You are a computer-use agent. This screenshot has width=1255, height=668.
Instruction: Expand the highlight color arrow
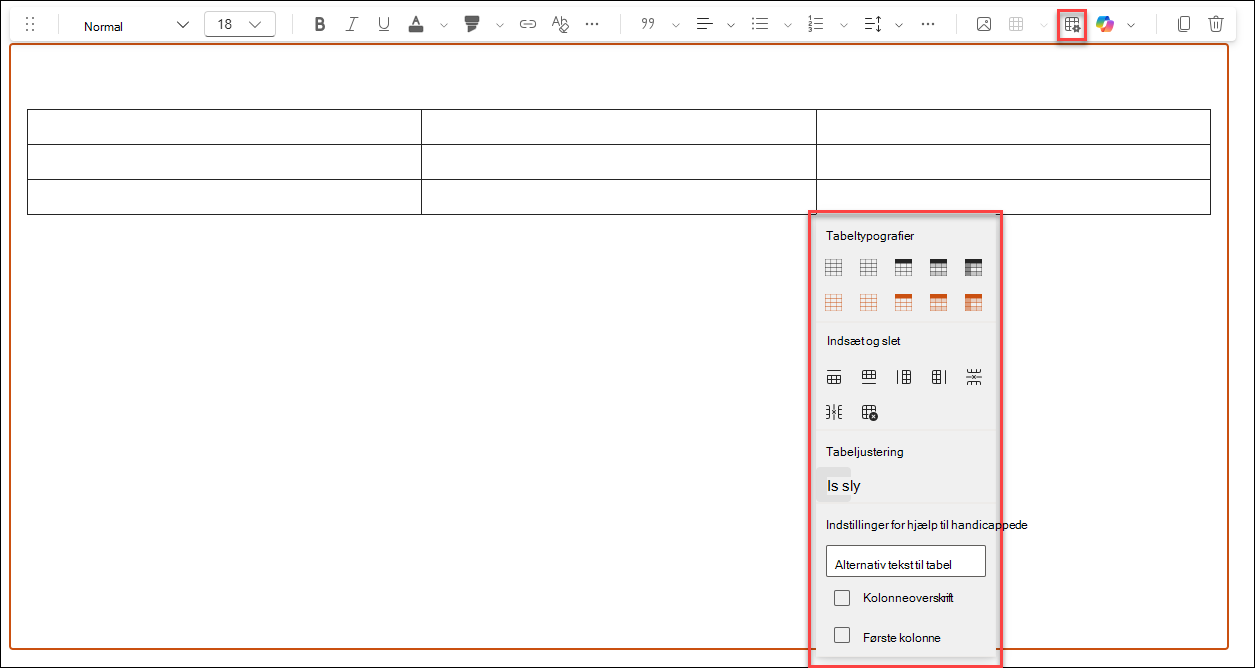click(x=500, y=25)
